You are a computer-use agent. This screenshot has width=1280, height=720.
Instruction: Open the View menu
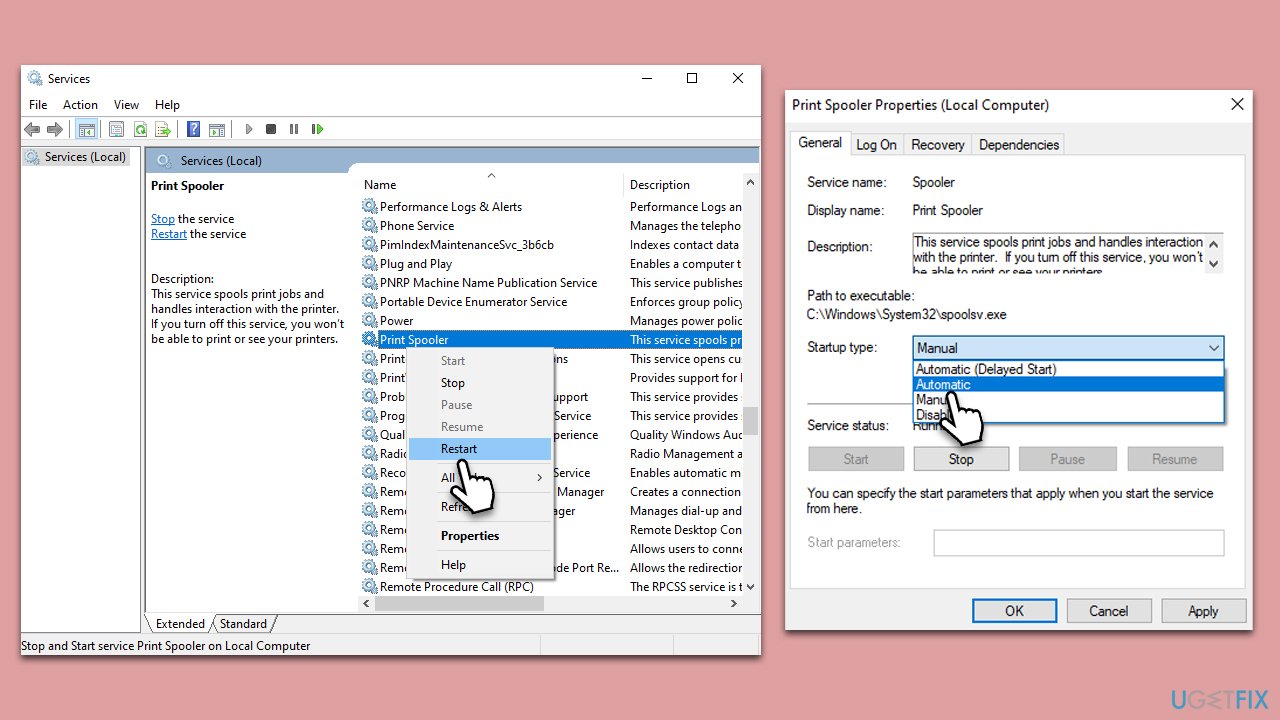coord(126,104)
